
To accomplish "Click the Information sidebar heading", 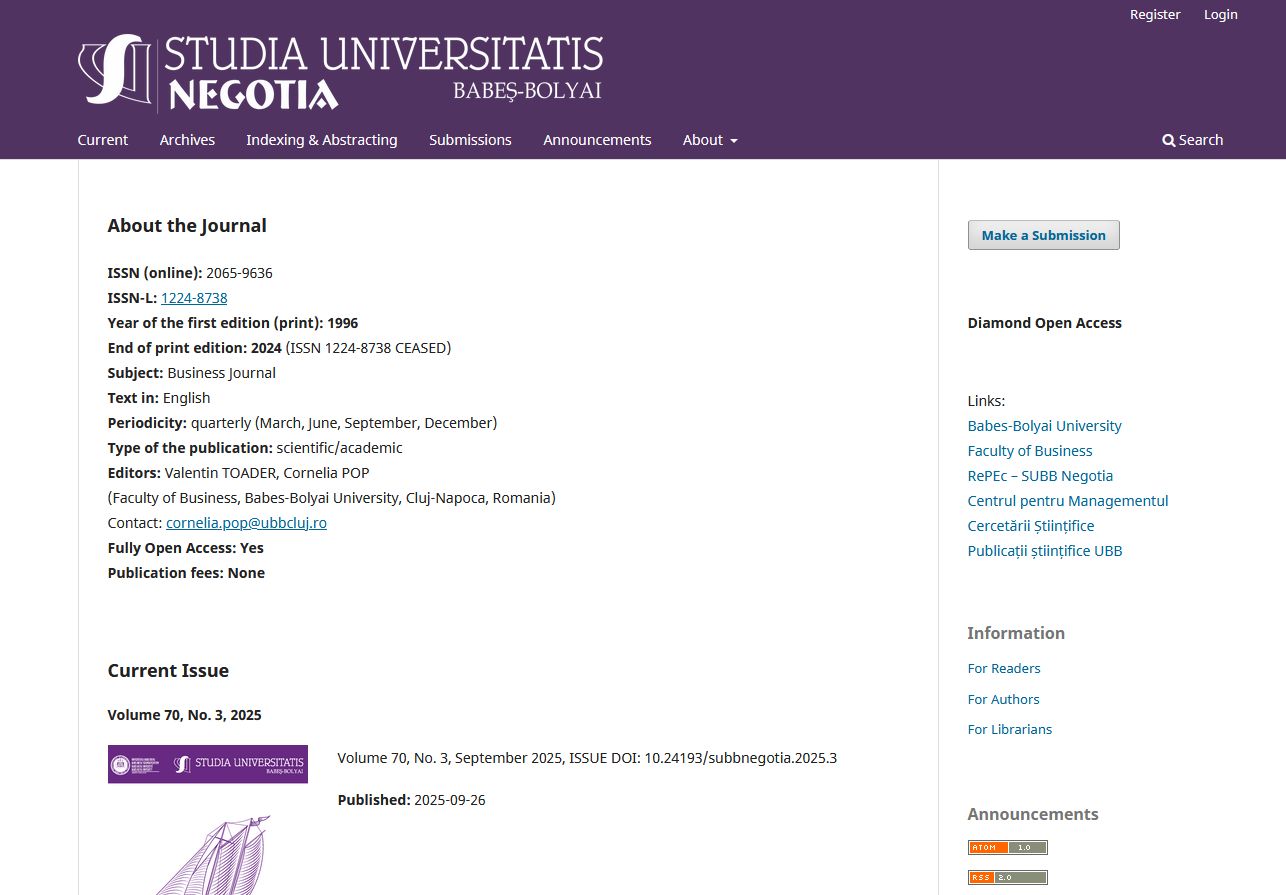I will 1016,633.
